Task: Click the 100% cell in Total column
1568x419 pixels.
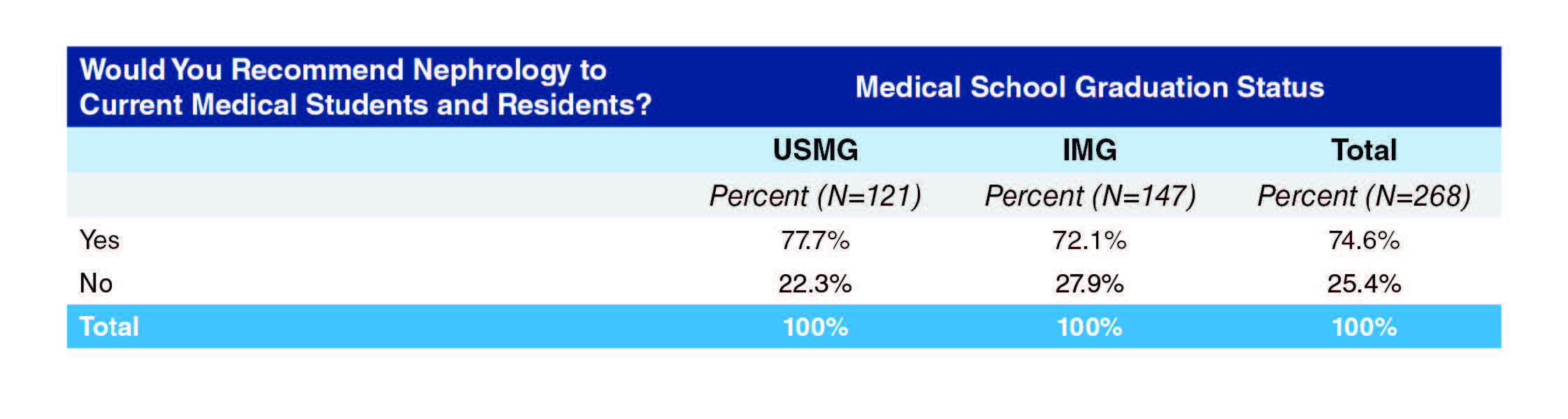Action: point(1364,327)
